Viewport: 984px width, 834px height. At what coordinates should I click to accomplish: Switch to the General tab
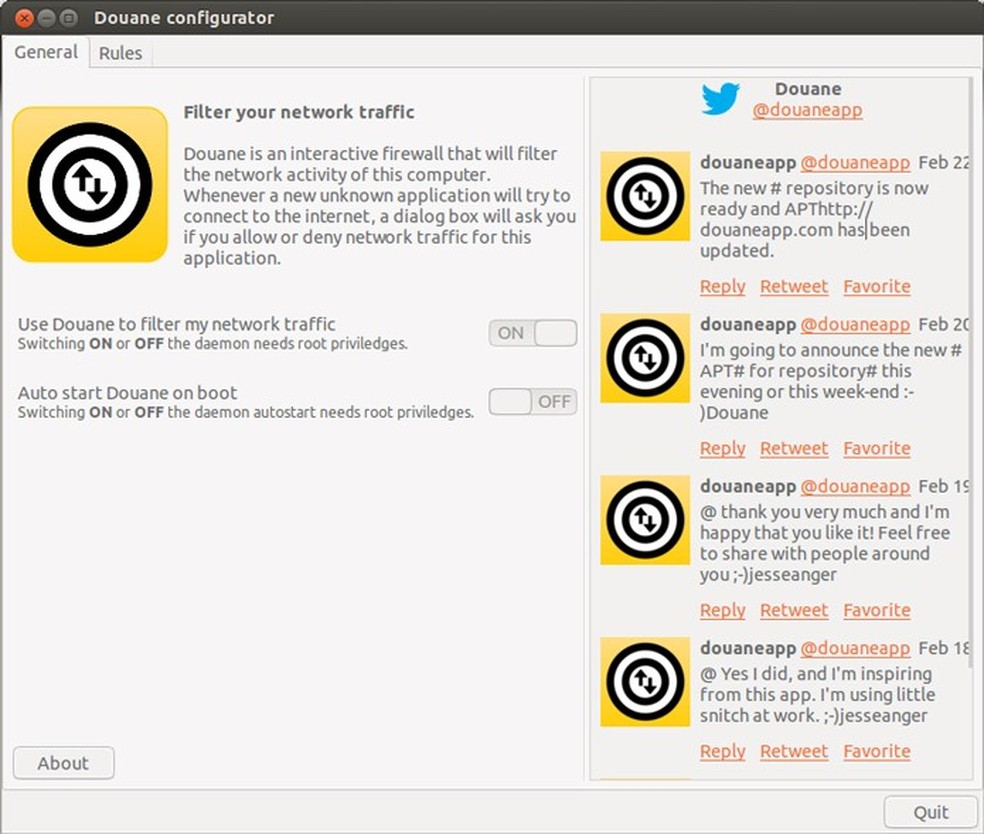[46, 52]
